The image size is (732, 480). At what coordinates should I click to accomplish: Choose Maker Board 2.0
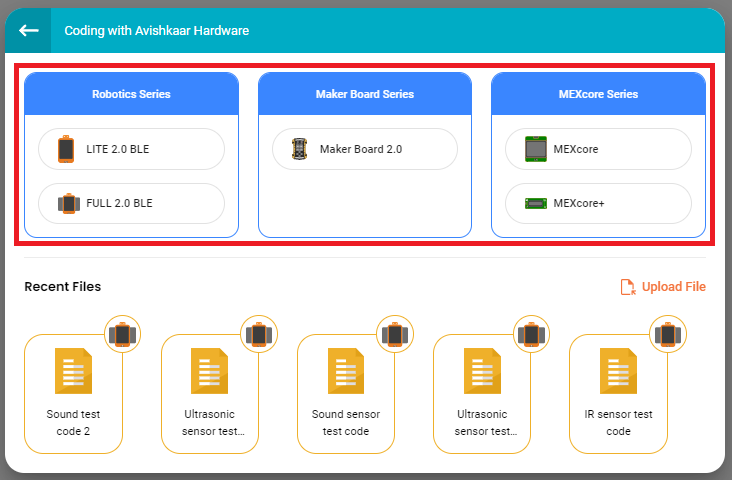[365, 149]
